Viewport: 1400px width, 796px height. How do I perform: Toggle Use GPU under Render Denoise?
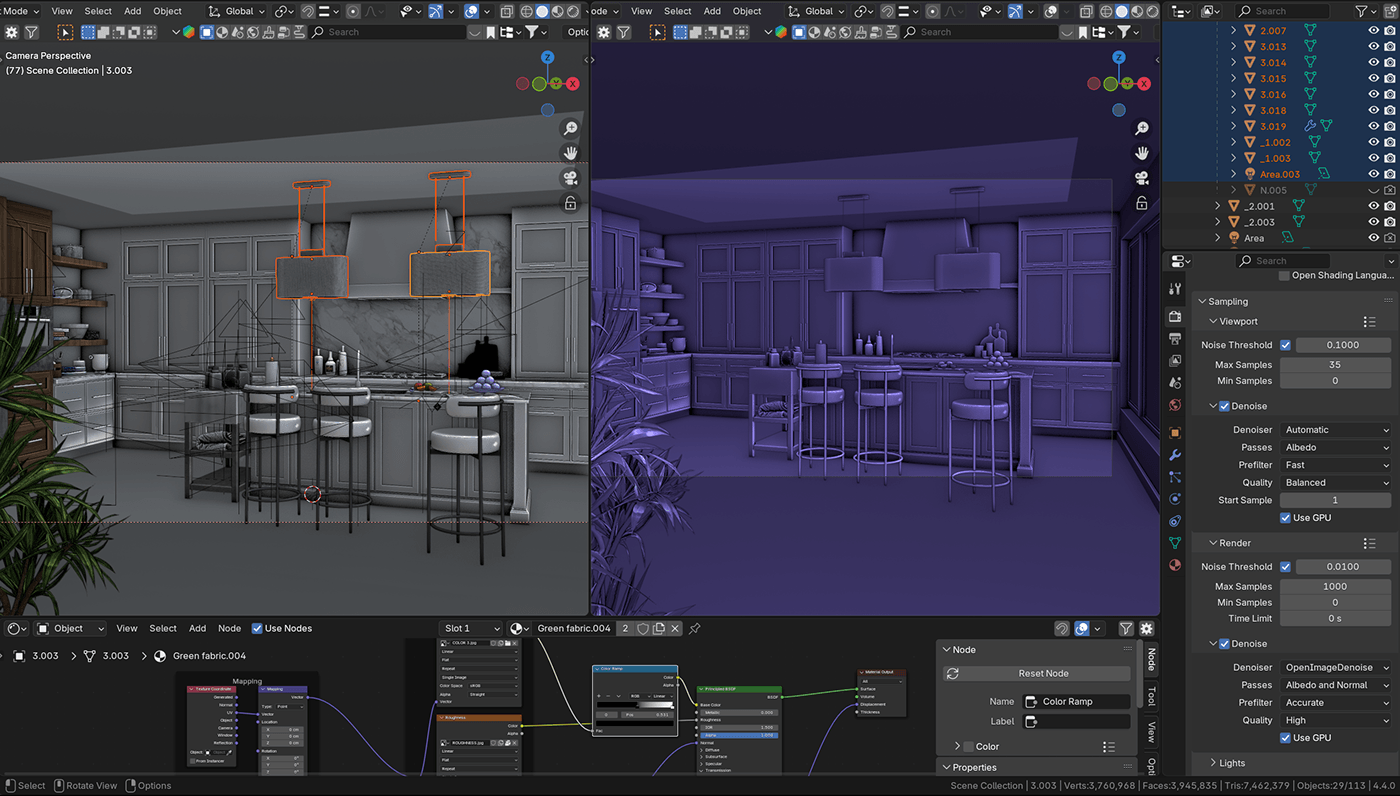tap(1285, 738)
